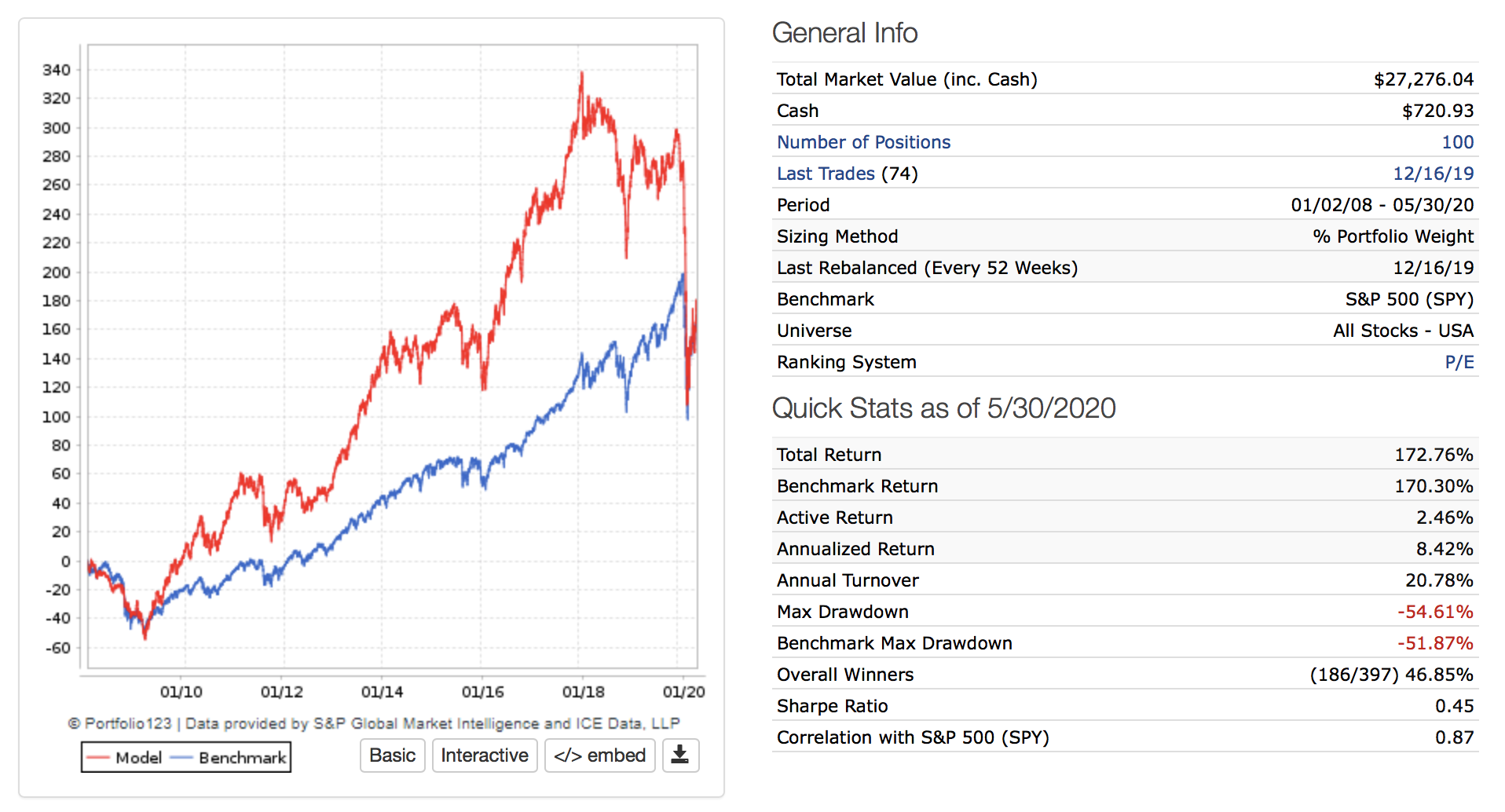The image size is (1505, 812).
Task: Click the download chart icon
Action: pyautogui.click(x=680, y=755)
